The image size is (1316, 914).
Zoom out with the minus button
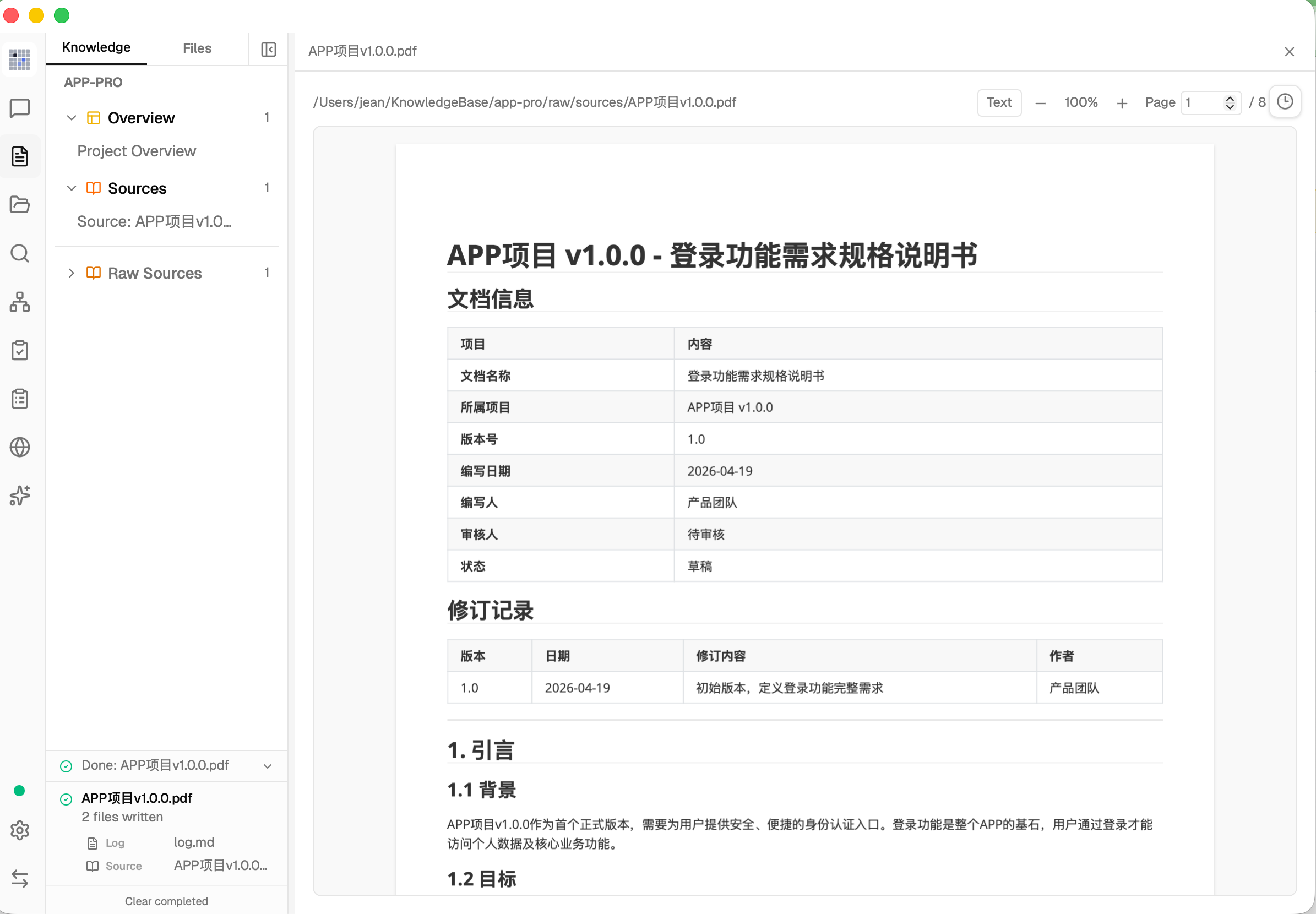1041,103
